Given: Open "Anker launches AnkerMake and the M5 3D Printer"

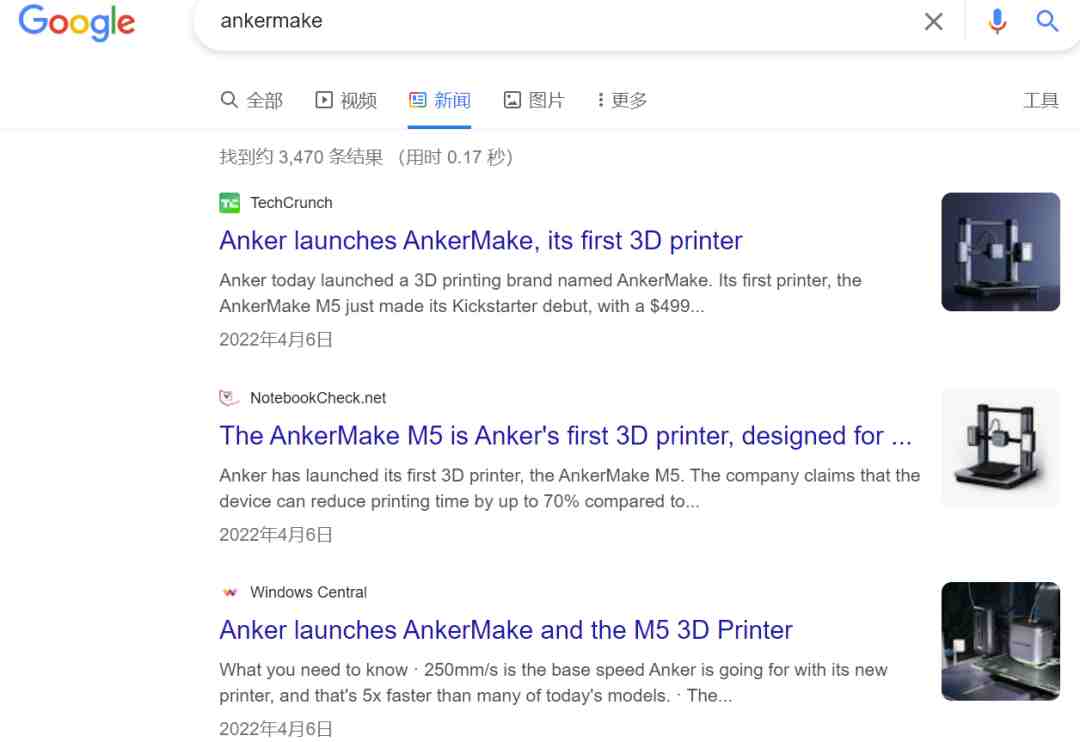Looking at the screenshot, I should 506,630.
